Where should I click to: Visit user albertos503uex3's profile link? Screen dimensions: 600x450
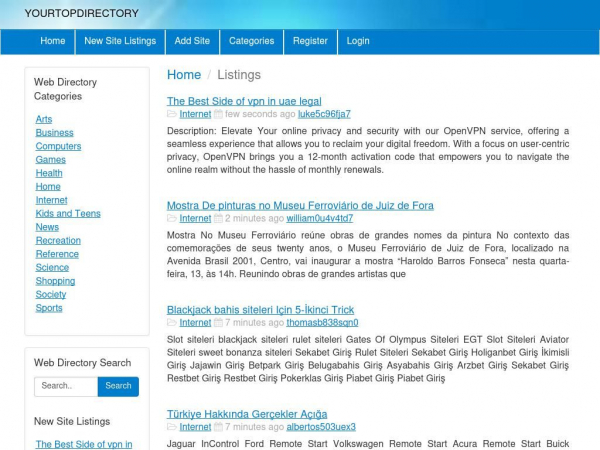(321, 427)
